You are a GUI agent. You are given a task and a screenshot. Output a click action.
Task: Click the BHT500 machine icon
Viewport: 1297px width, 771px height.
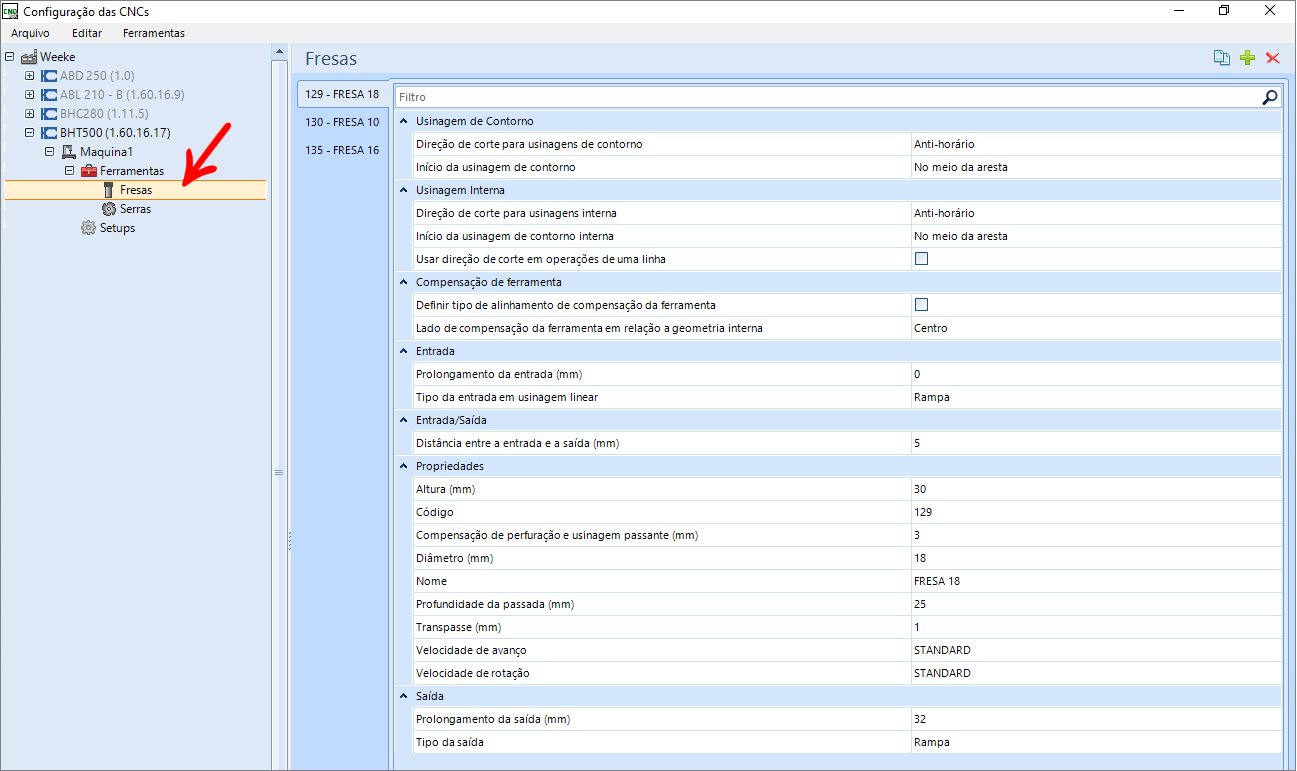(x=49, y=133)
